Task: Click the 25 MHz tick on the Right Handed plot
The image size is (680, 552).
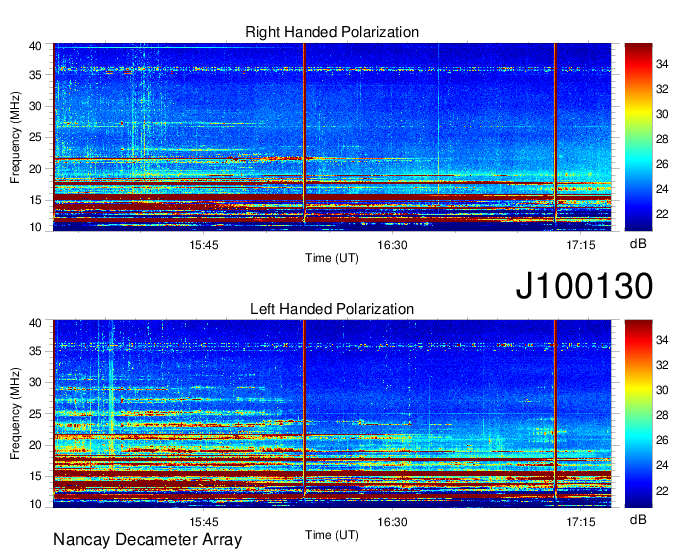Action: (35, 137)
